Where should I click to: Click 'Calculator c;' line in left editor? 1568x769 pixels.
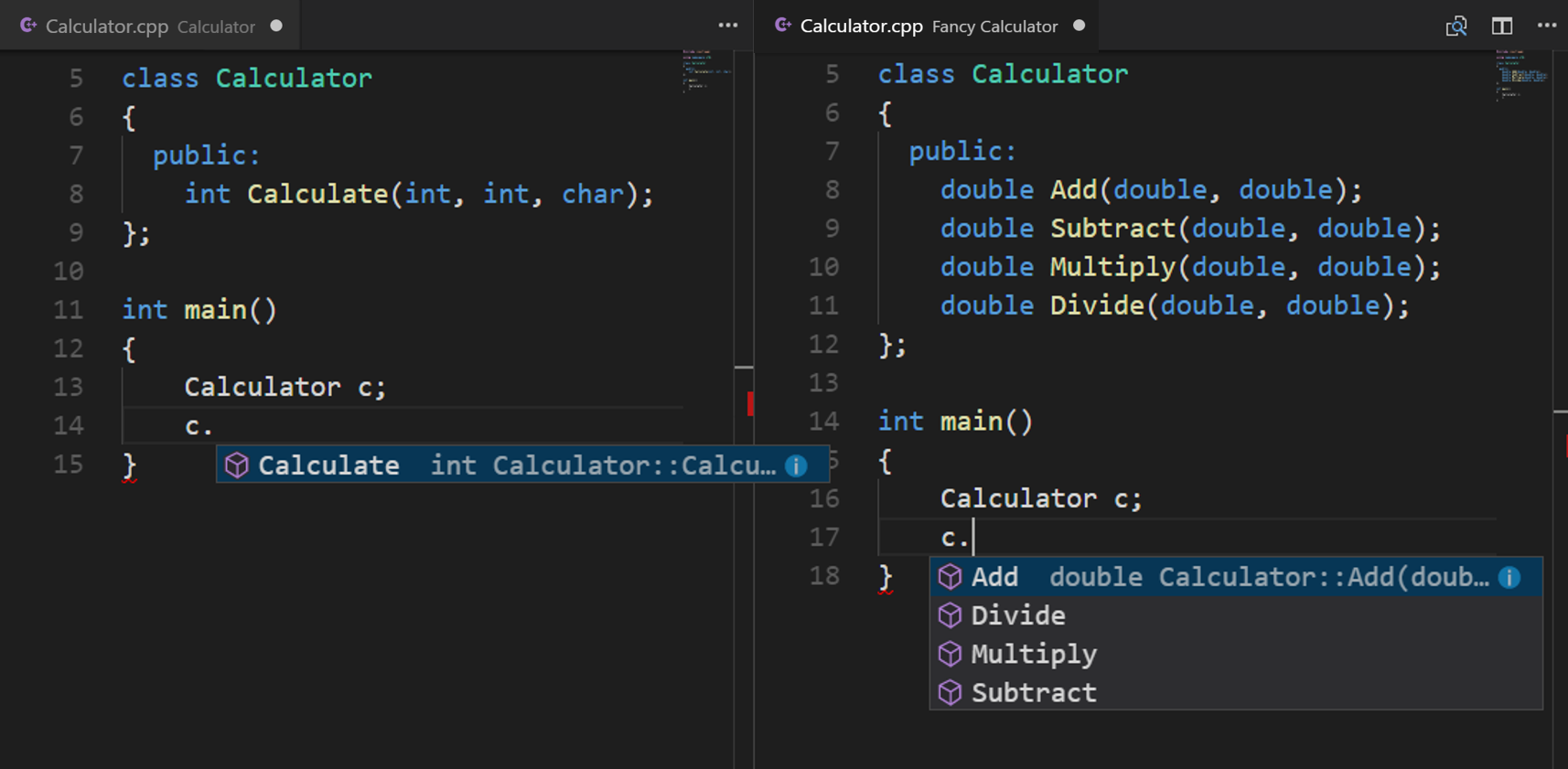click(x=285, y=387)
